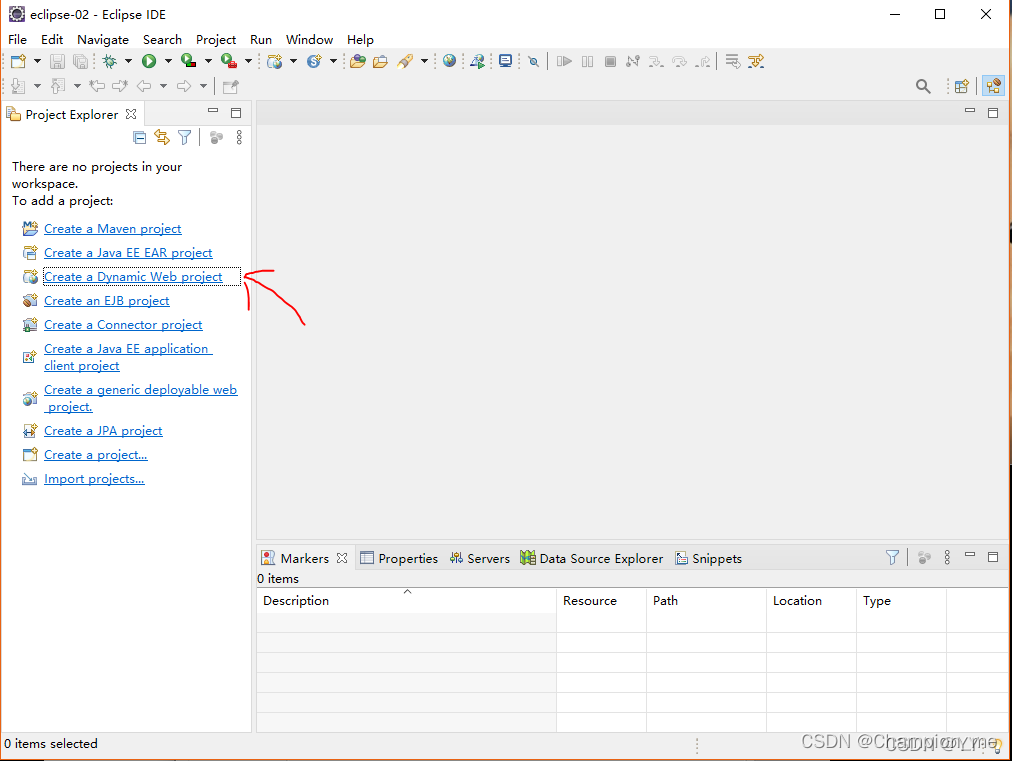This screenshot has width=1012, height=761.
Task: Select the Java EE perspective button
Action: (994, 86)
